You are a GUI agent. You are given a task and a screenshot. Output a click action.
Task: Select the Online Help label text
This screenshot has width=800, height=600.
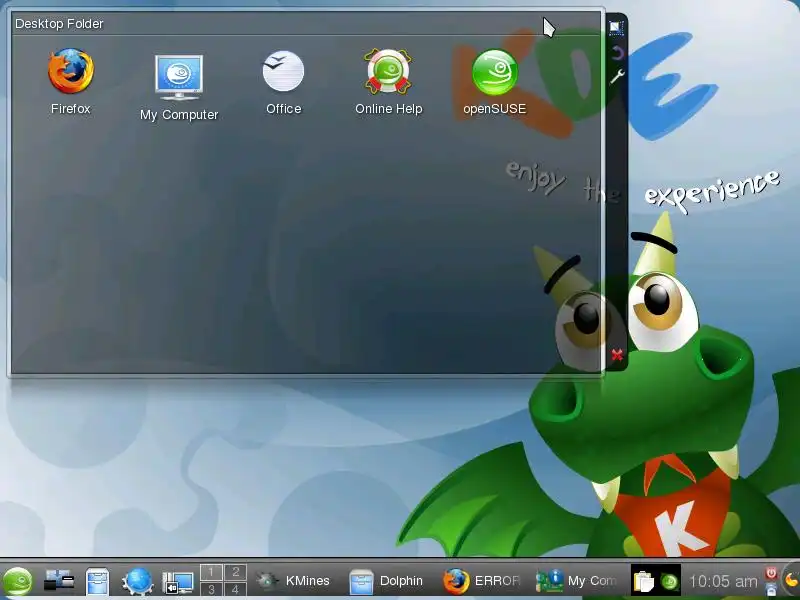click(x=389, y=109)
